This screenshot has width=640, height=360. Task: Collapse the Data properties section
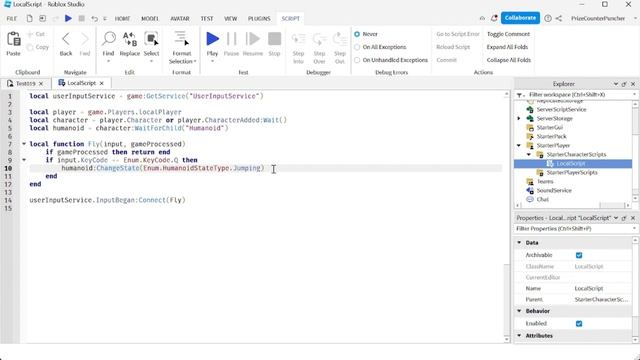pos(520,243)
